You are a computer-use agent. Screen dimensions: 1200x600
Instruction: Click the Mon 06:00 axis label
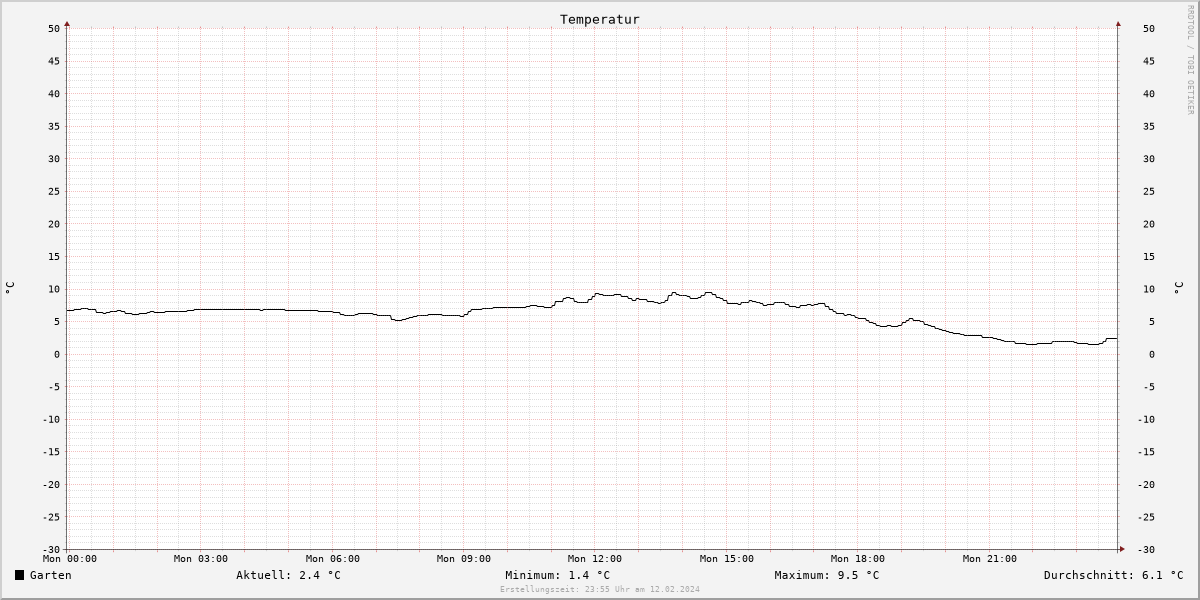[x=333, y=559]
